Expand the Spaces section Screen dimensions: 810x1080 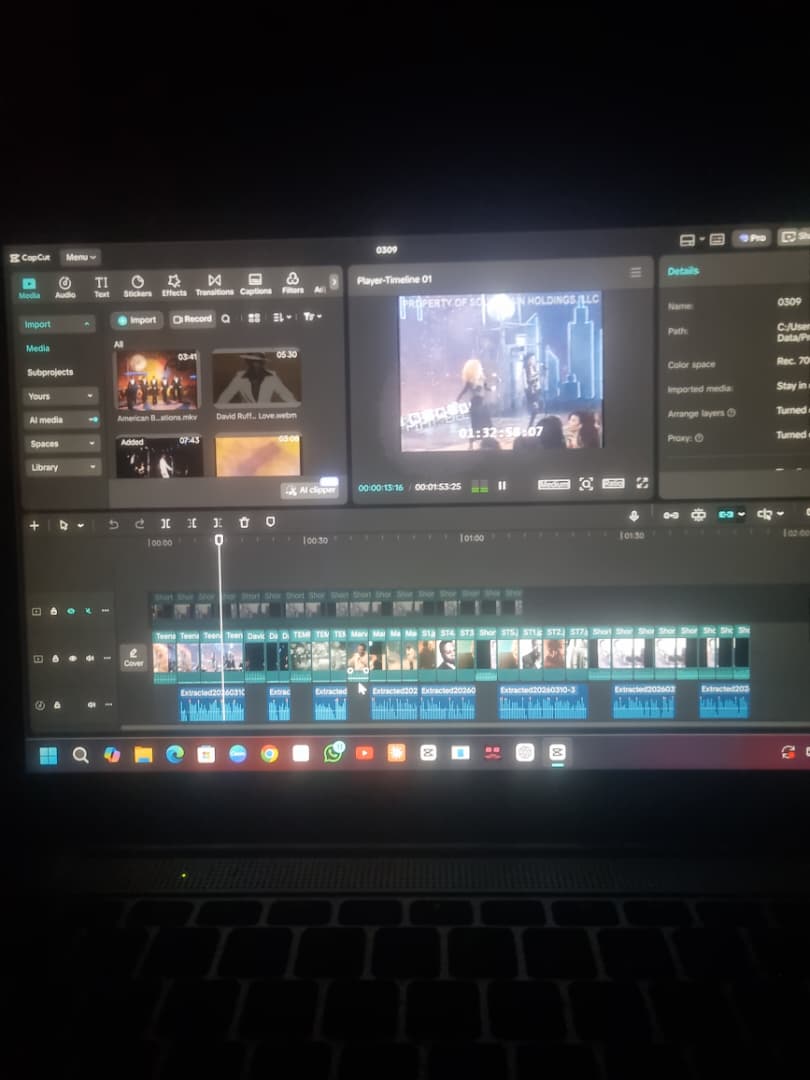pyautogui.click(x=62, y=444)
